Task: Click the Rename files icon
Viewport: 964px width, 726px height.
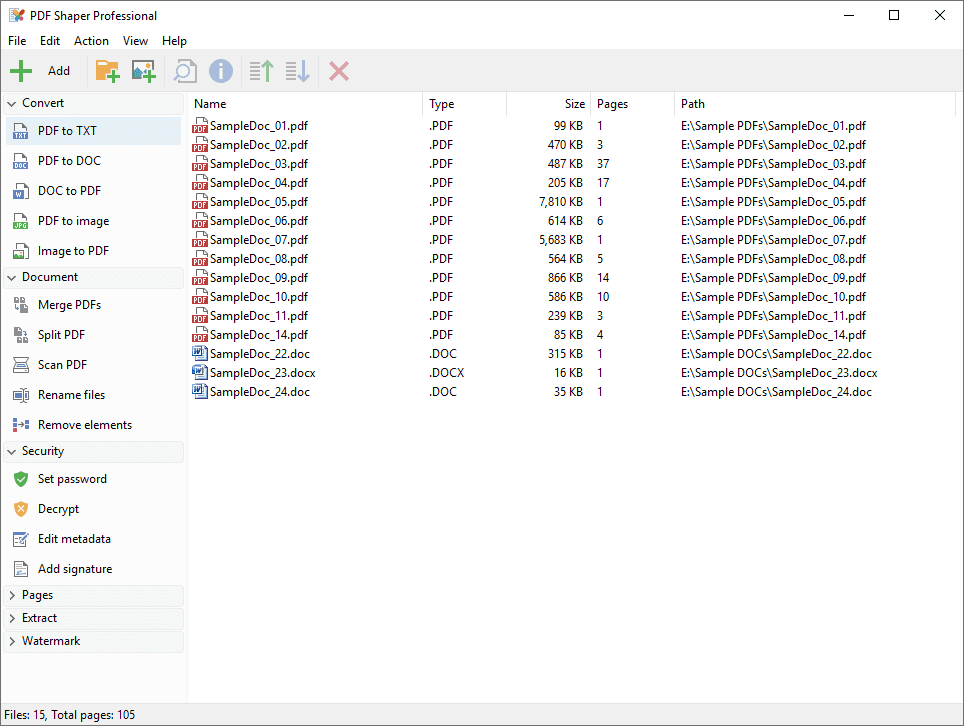Action: coord(21,395)
